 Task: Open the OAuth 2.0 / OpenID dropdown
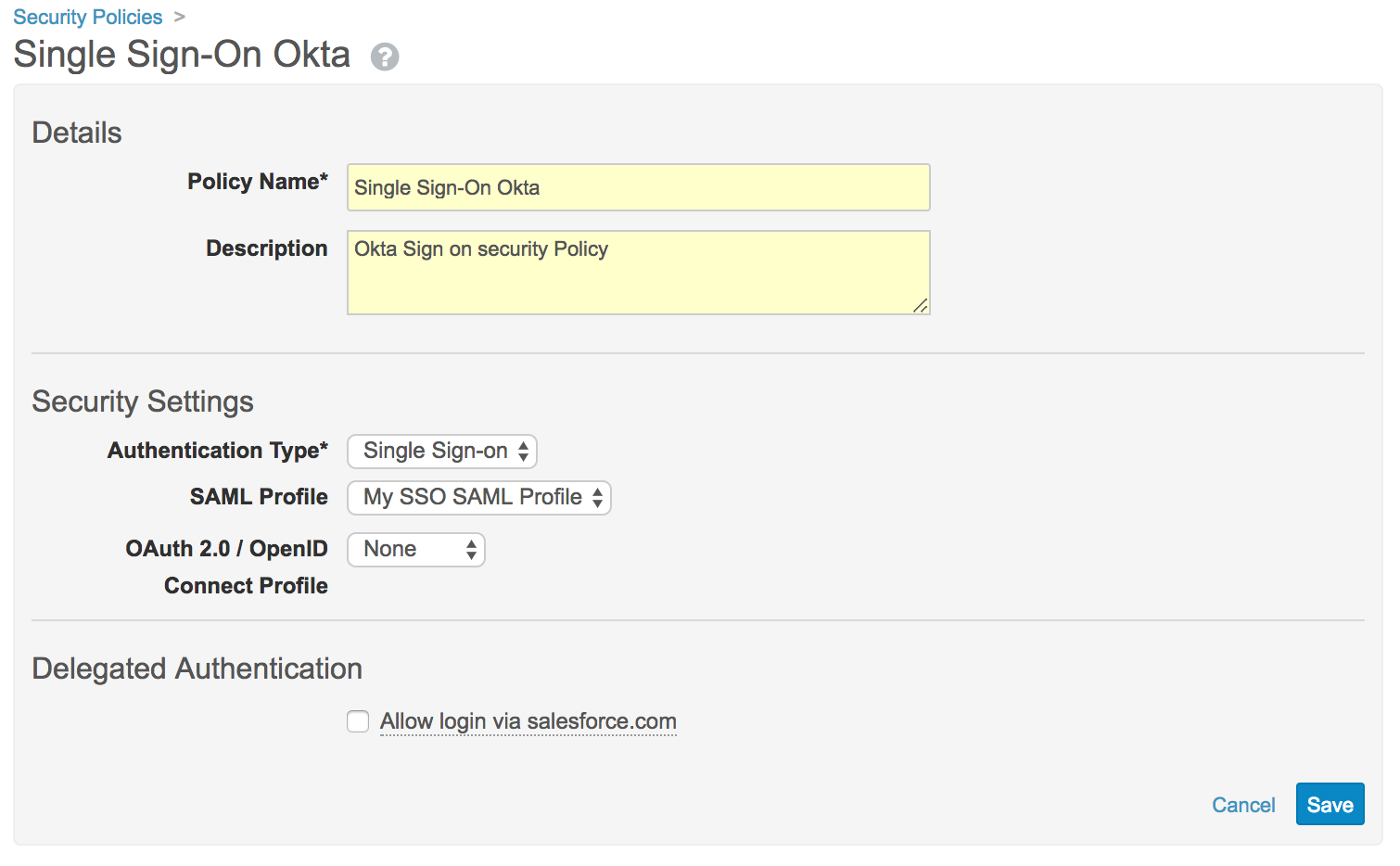point(416,550)
